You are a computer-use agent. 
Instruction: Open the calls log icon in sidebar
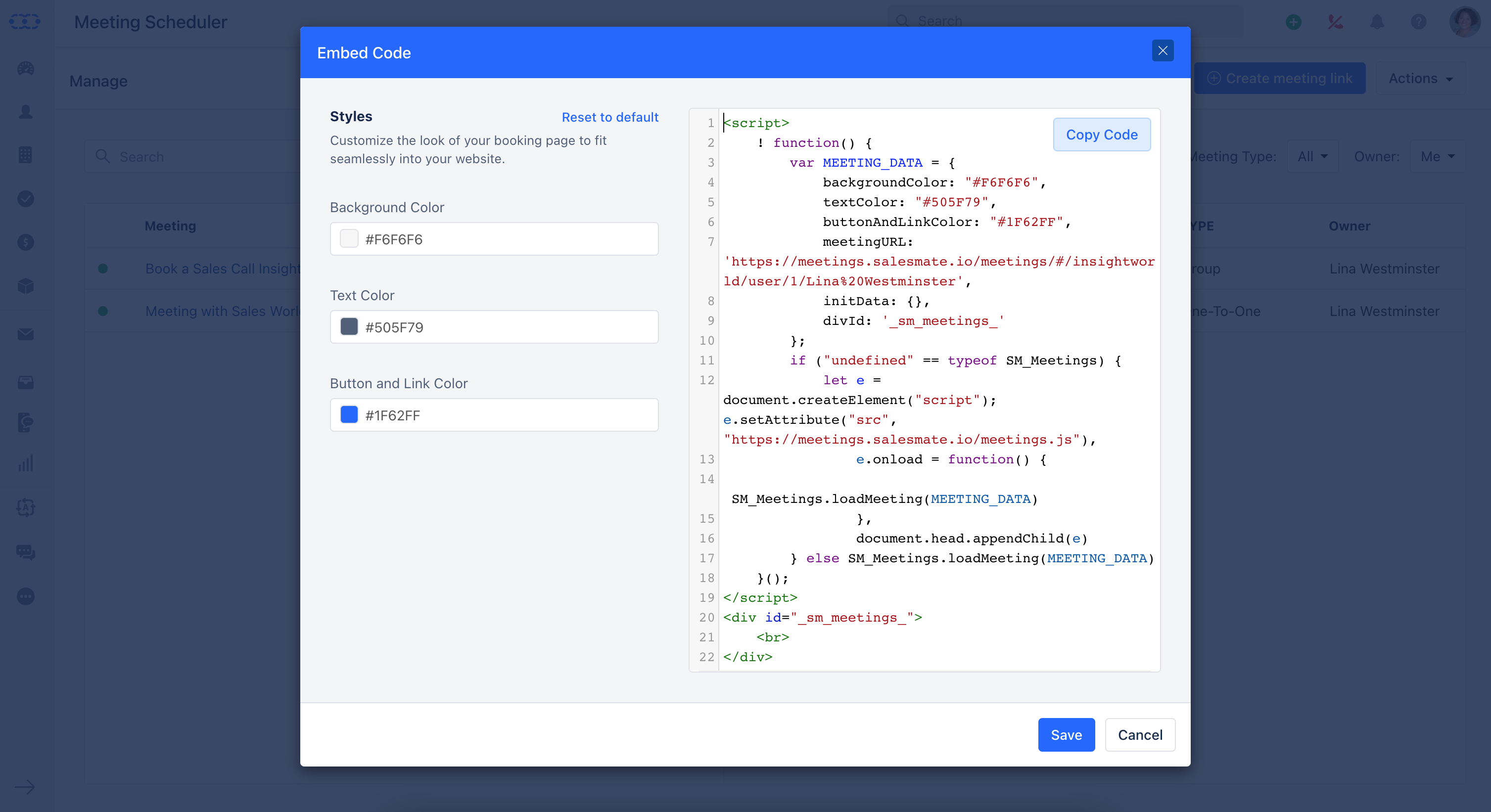(25, 422)
